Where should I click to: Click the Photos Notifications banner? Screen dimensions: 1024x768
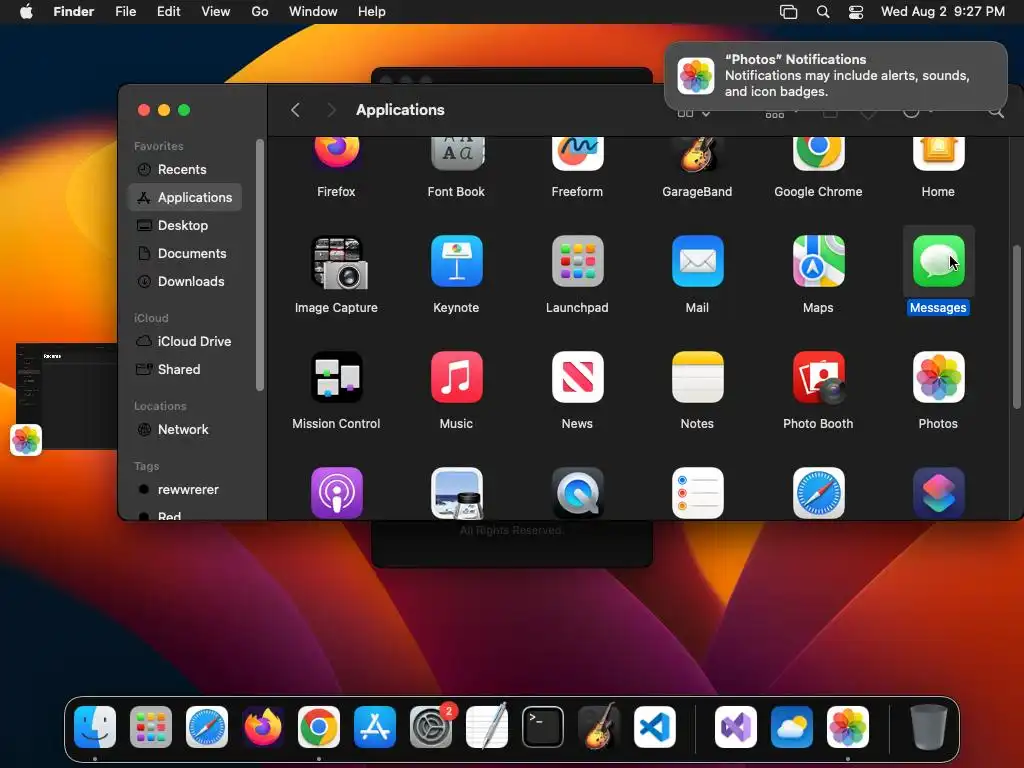coord(835,76)
